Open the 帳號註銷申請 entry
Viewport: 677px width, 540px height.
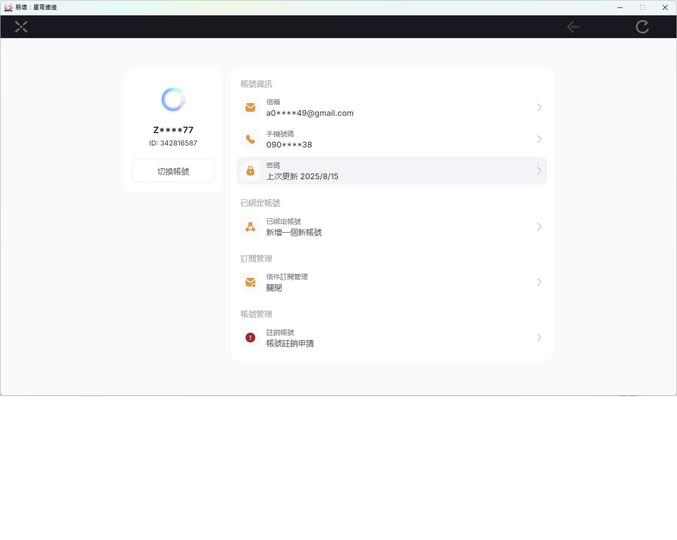tap(290, 344)
